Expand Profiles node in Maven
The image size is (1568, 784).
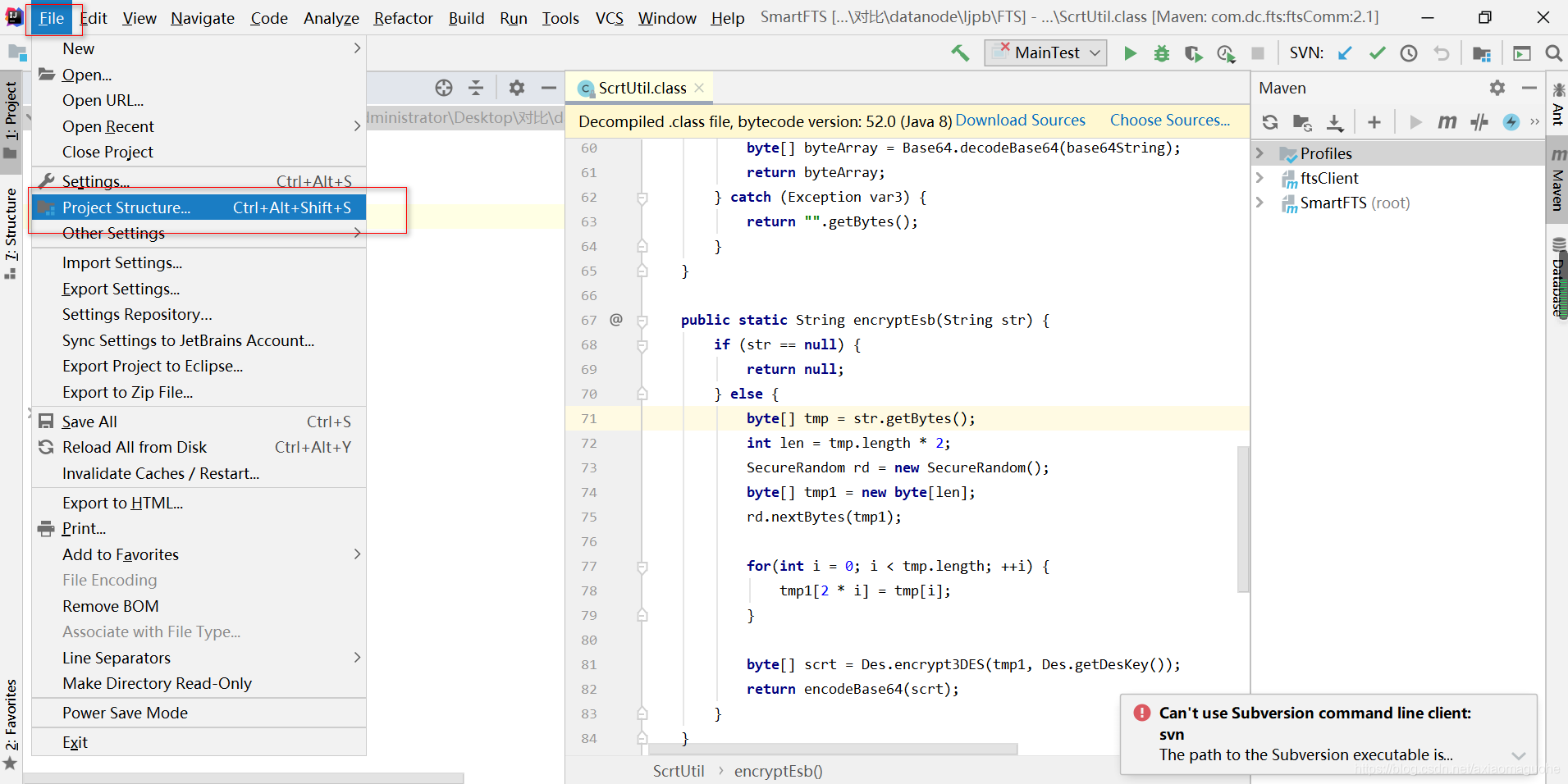pos(1260,153)
